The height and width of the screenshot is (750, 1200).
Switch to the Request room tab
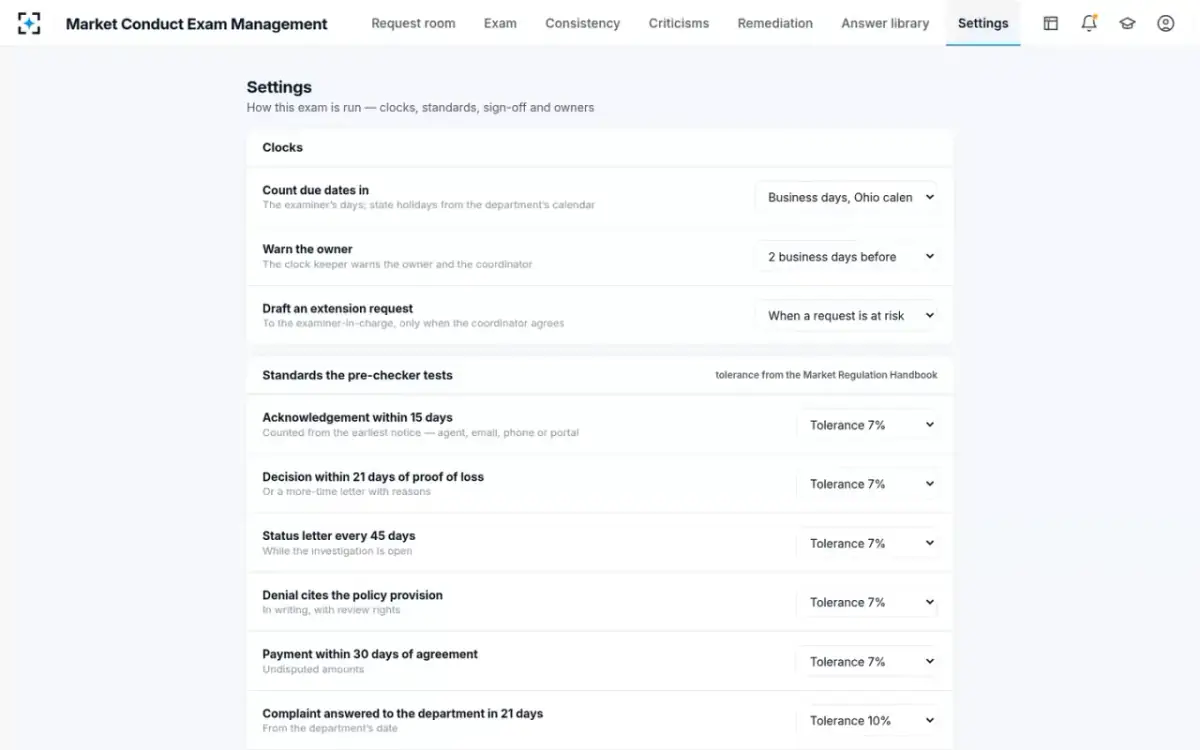(413, 23)
